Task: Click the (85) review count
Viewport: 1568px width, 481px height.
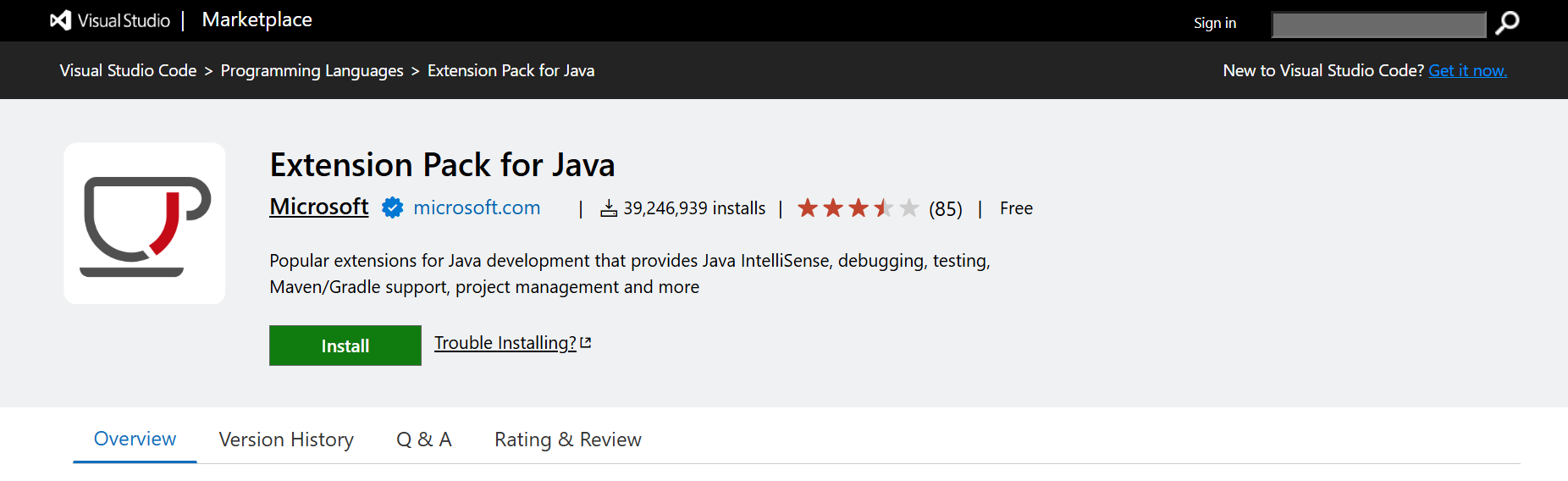Action: [946, 208]
